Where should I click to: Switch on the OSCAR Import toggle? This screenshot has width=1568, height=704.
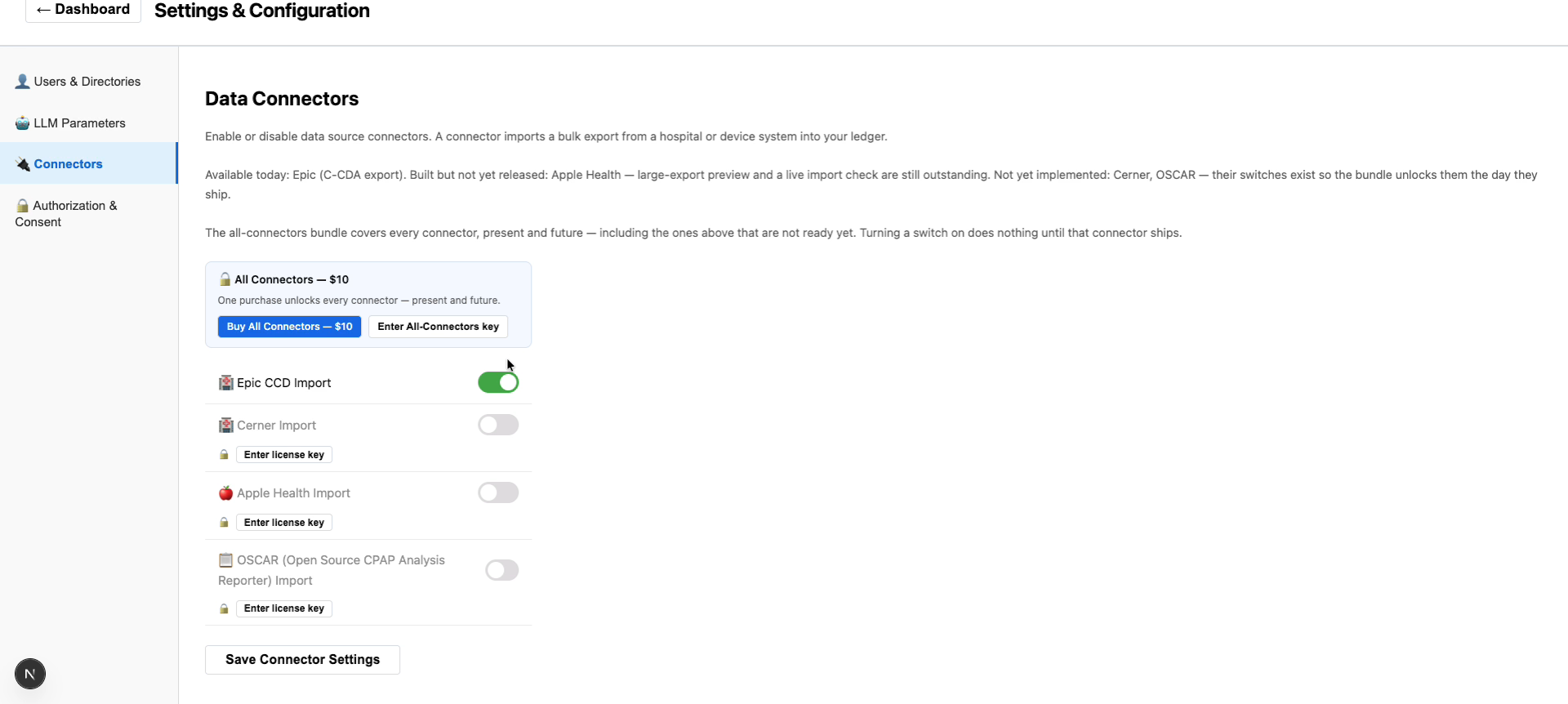(x=502, y=570)
